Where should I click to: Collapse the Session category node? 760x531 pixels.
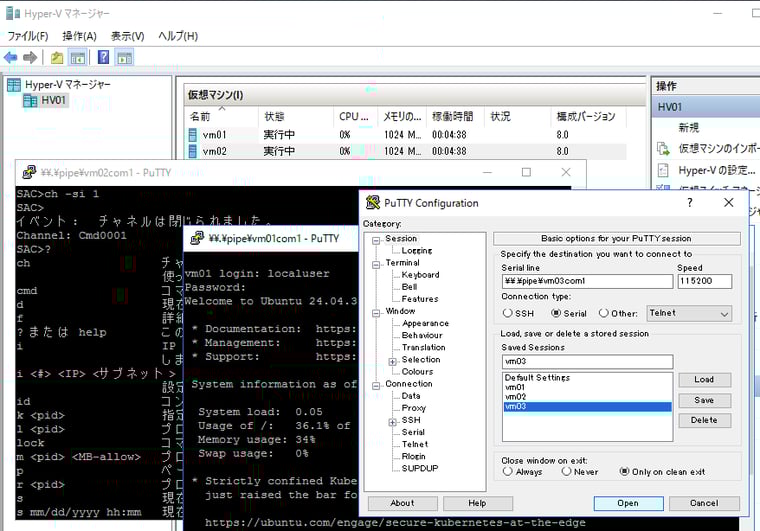(x=376, y=240)
